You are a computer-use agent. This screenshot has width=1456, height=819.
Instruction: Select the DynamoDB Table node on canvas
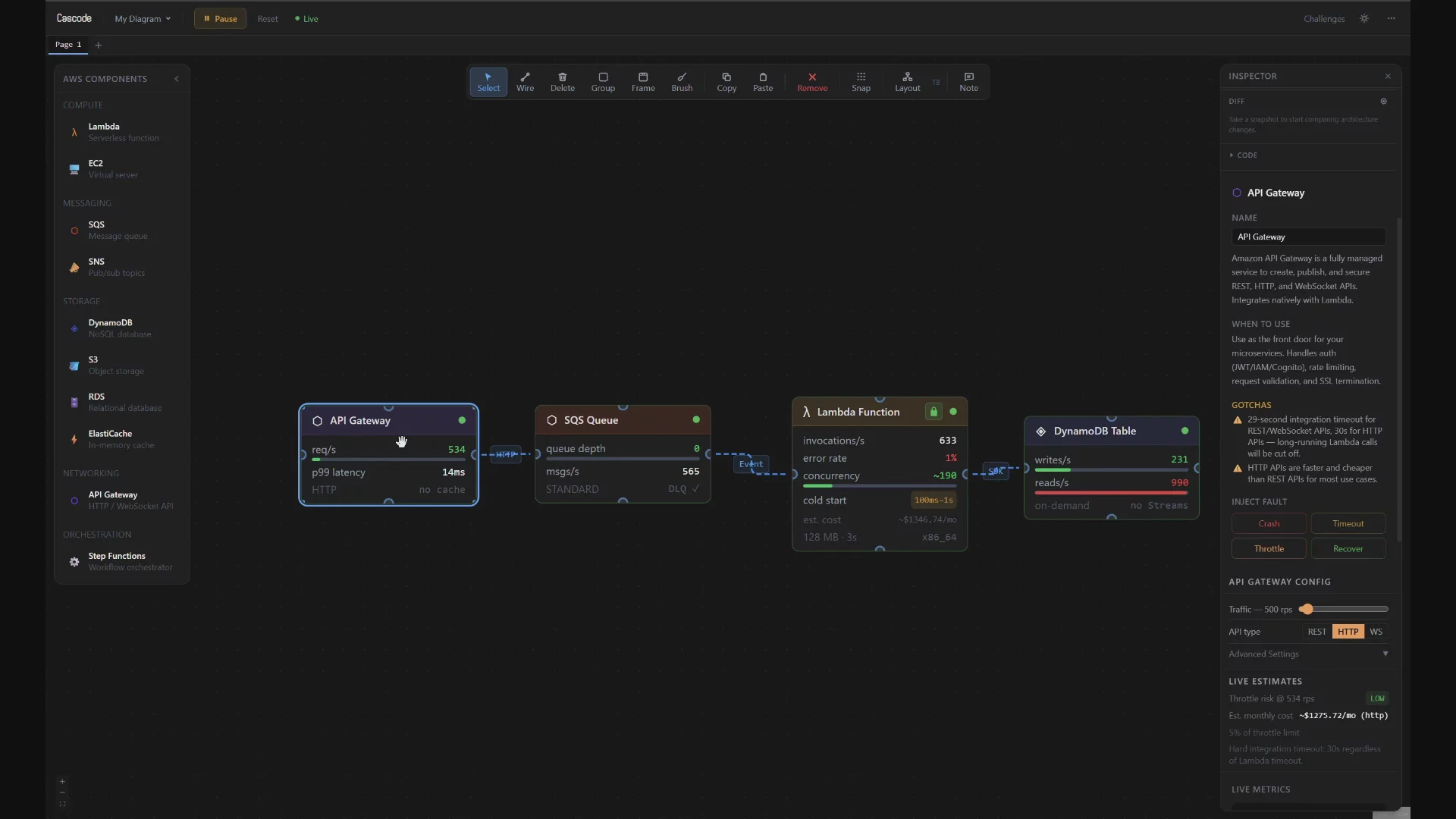[x=1111, y=468]
